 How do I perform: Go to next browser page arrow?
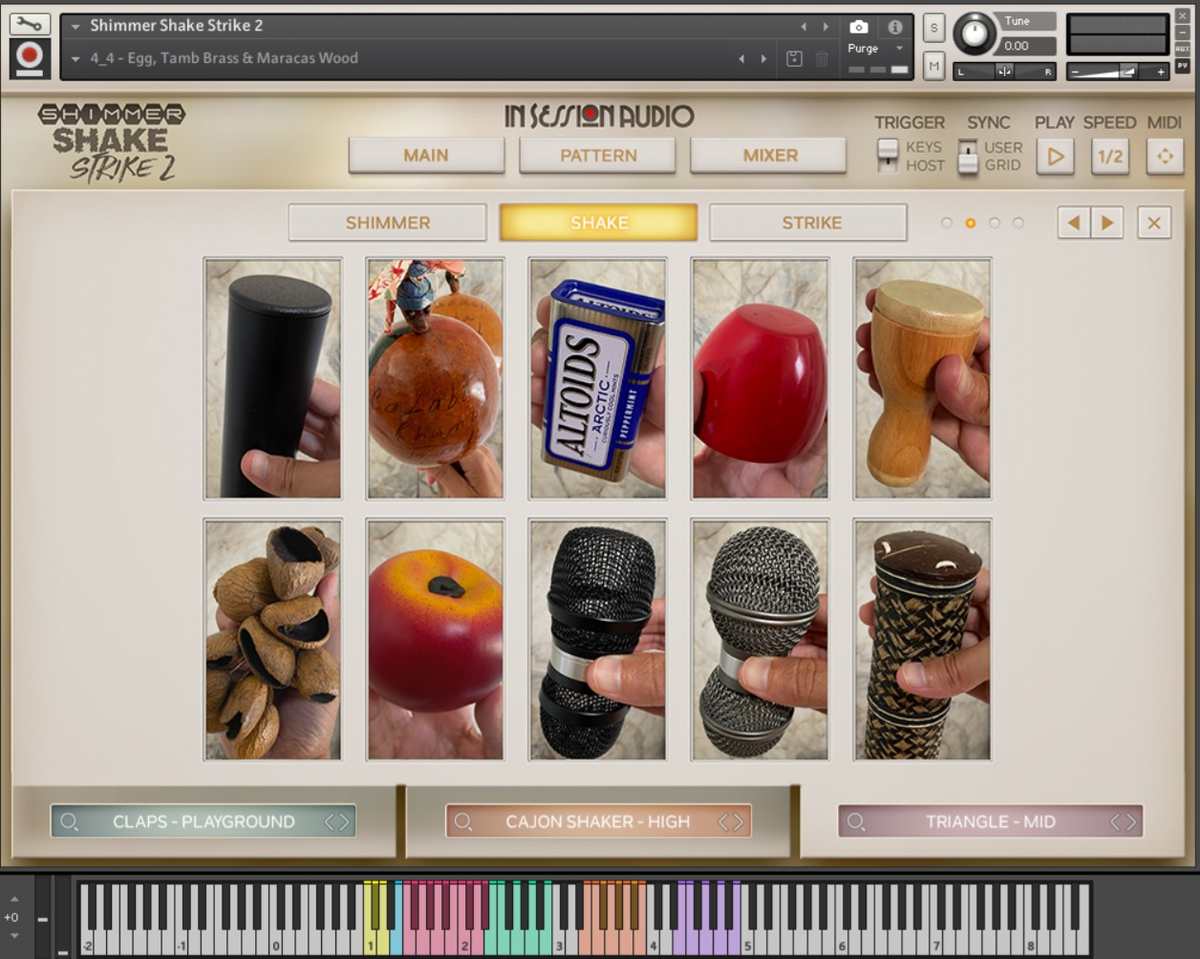click(x=1108, y=223)
